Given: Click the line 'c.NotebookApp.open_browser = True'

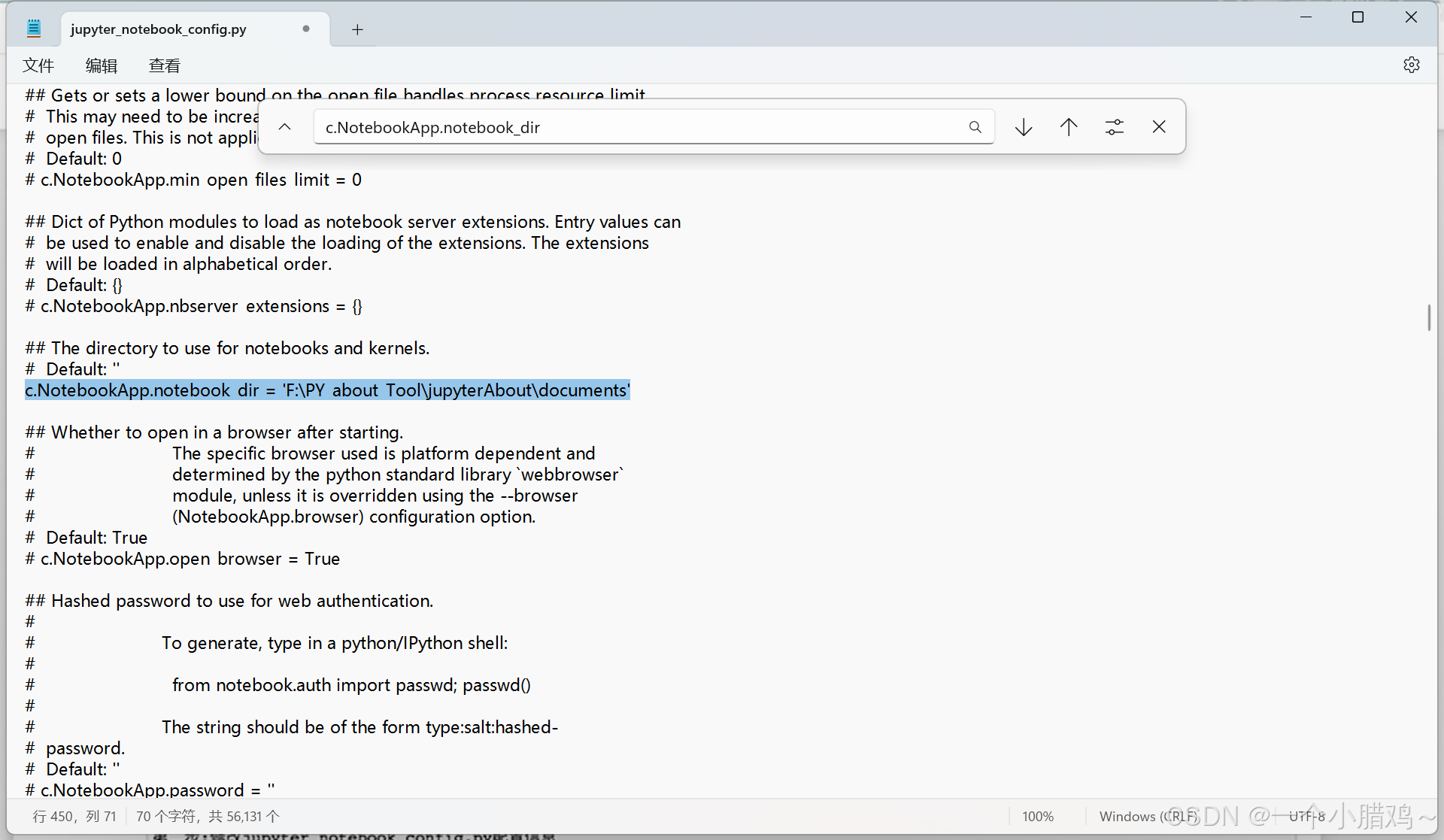Looking at the screenshot, I should pyautogui.click(x=183, y=559).
